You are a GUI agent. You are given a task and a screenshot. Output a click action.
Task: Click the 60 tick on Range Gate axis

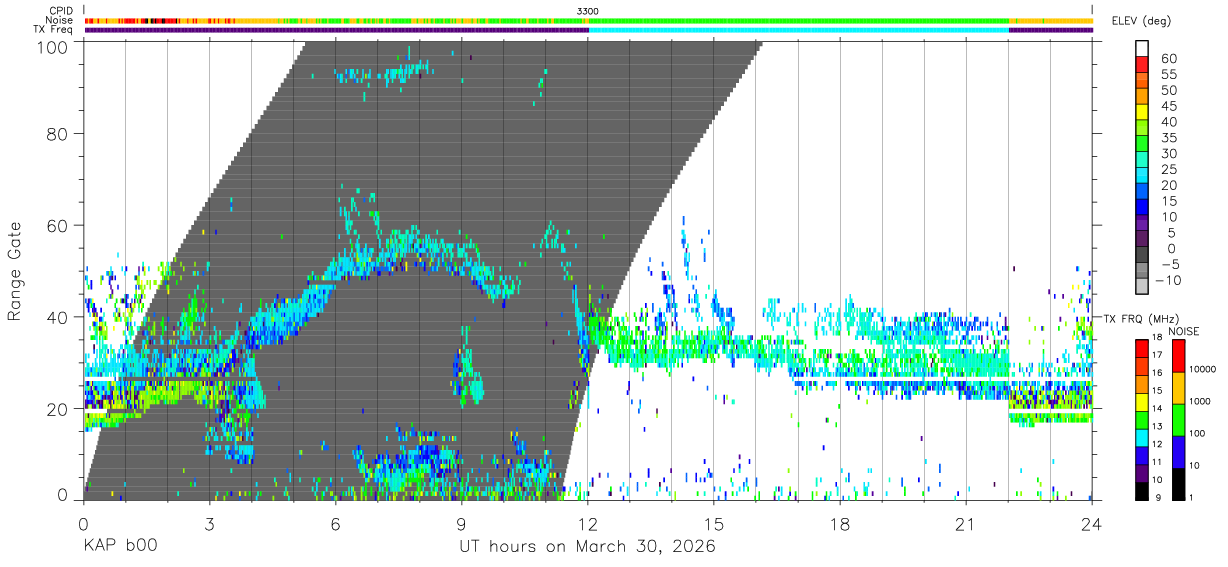pyautogui.click(x=58, y=225)
